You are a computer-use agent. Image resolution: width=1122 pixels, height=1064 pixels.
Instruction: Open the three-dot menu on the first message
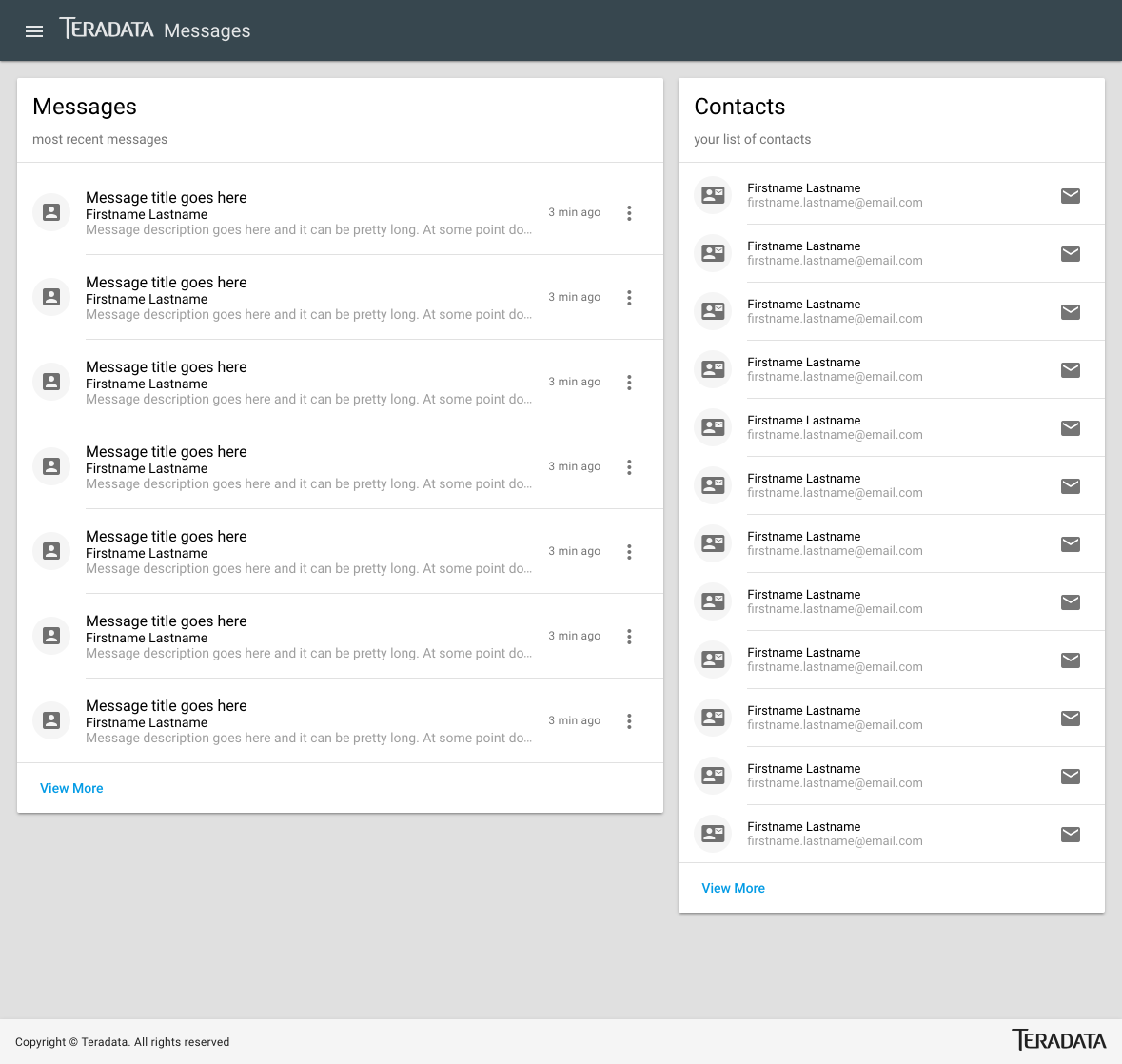click(x=629, y=213)
